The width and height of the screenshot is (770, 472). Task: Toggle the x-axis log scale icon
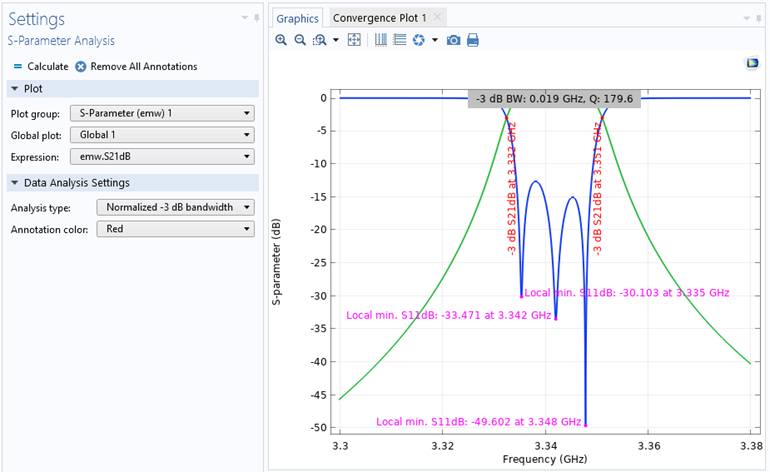pos(381,40)
